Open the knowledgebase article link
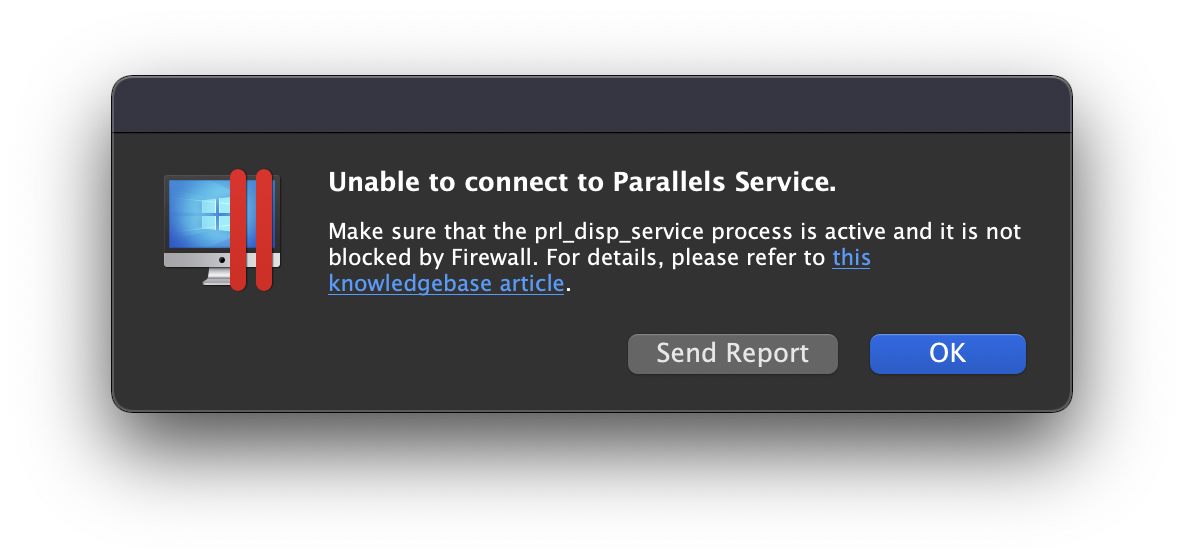The height and width of the screenshot is (560, 1184). point(445,284)
